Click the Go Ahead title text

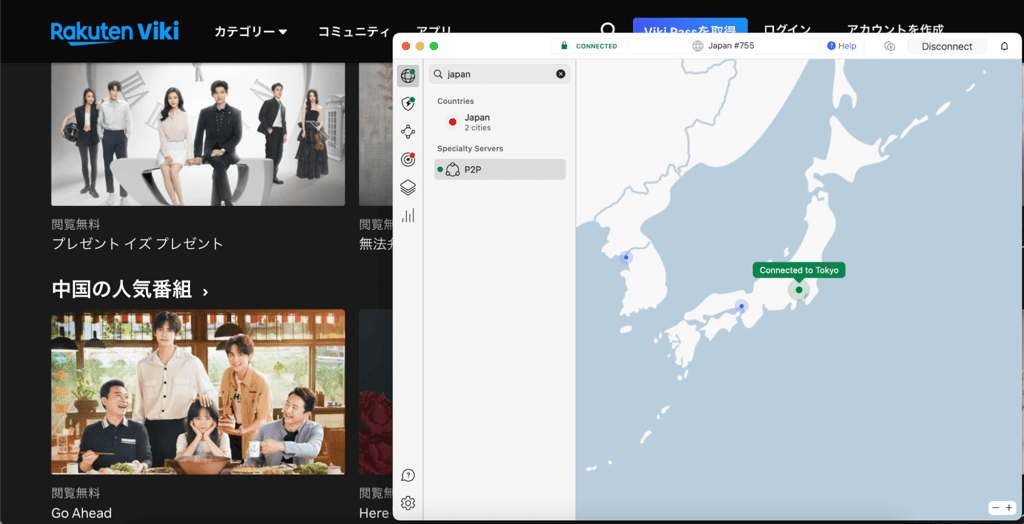82,513
